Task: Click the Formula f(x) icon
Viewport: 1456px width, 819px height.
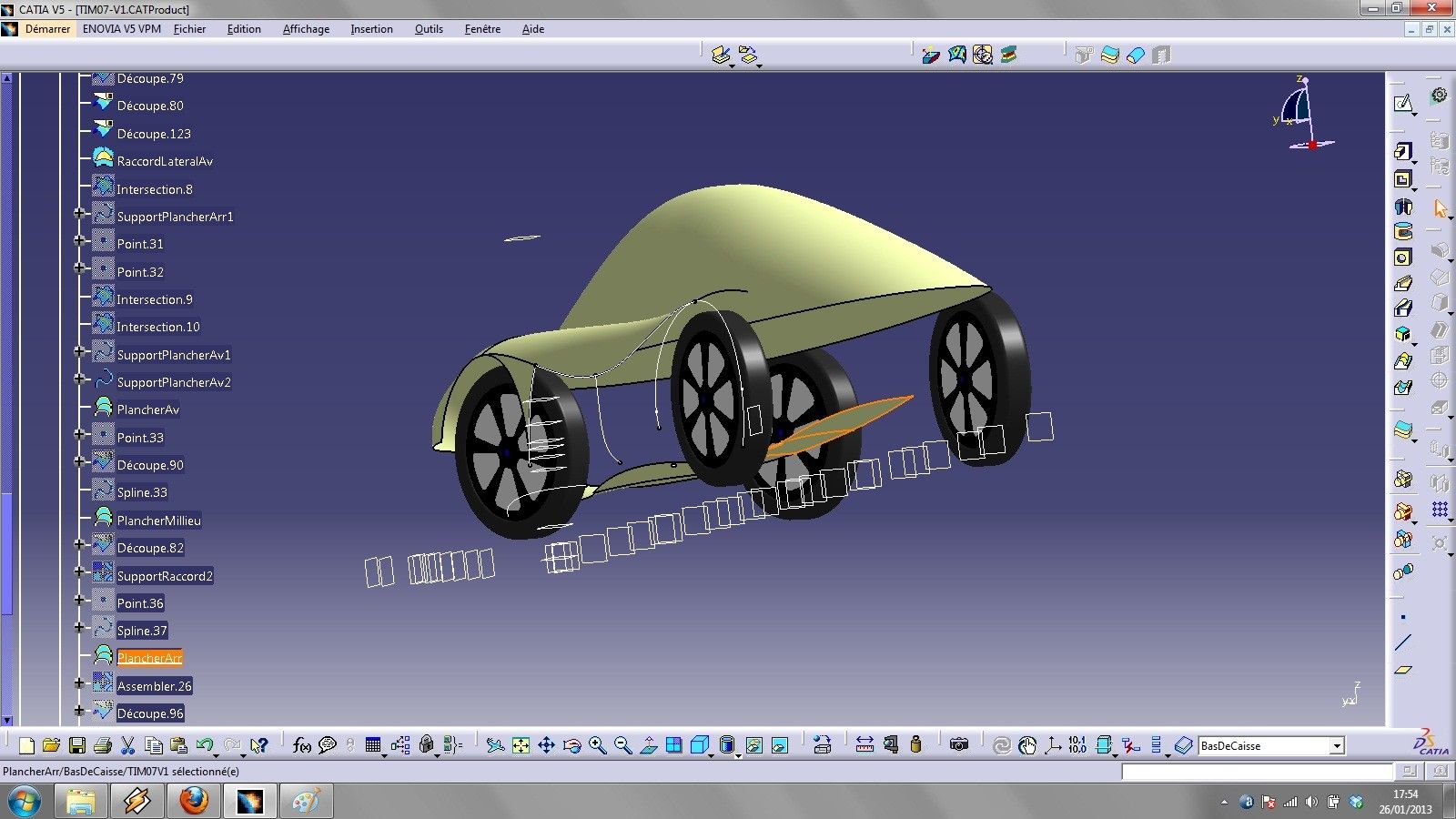Action: 302,746
